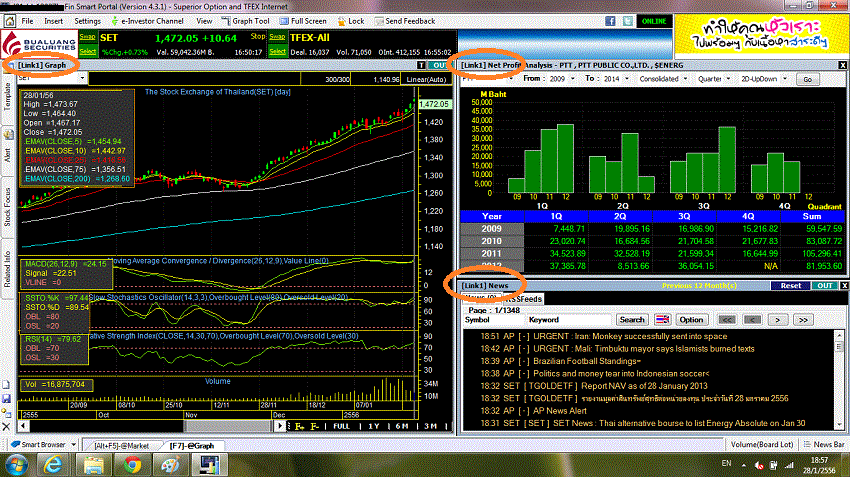Go to next news page with > button
850x477 pixels.
coord(777,320)
